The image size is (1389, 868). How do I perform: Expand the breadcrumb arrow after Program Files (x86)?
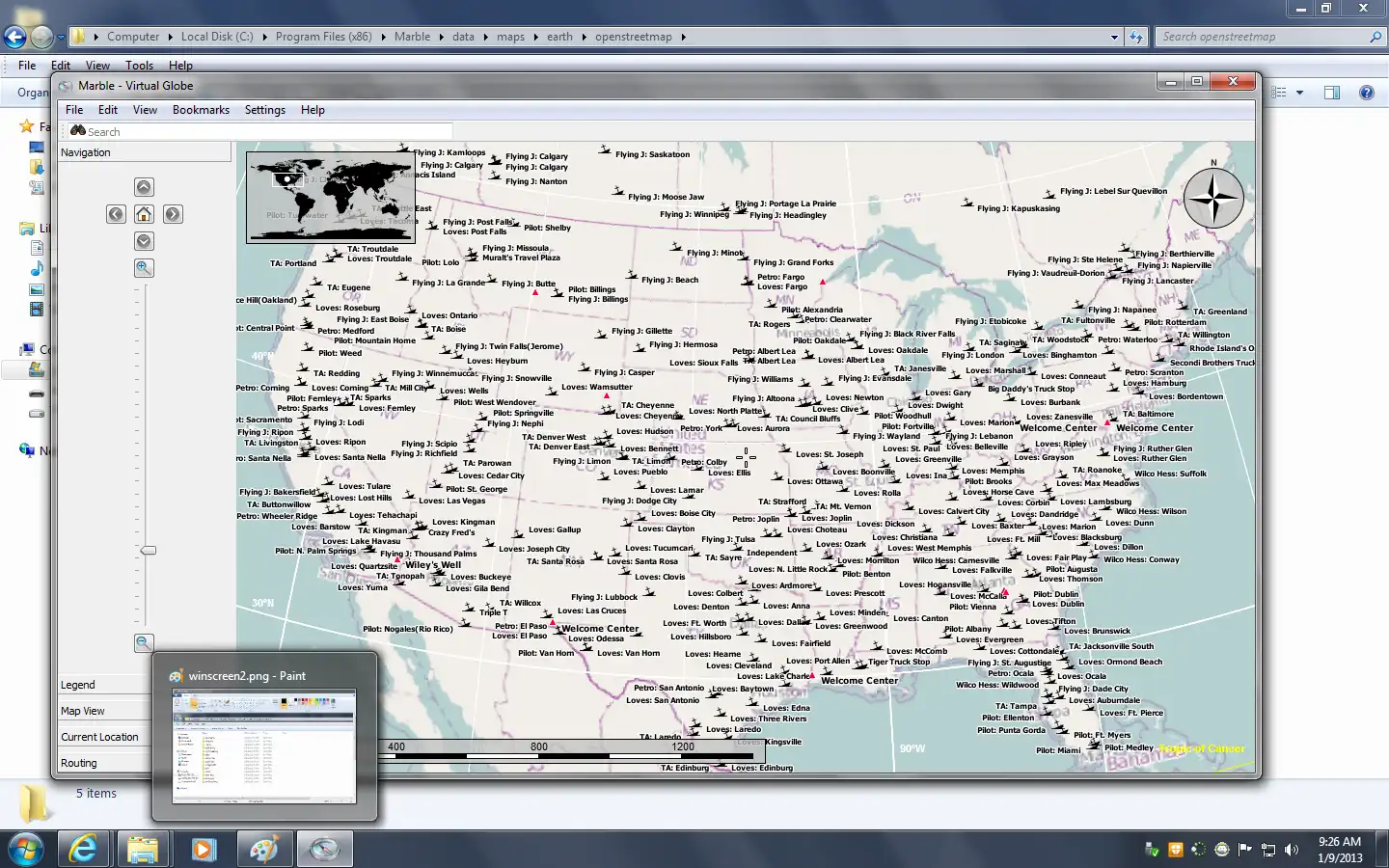(383, 37)
